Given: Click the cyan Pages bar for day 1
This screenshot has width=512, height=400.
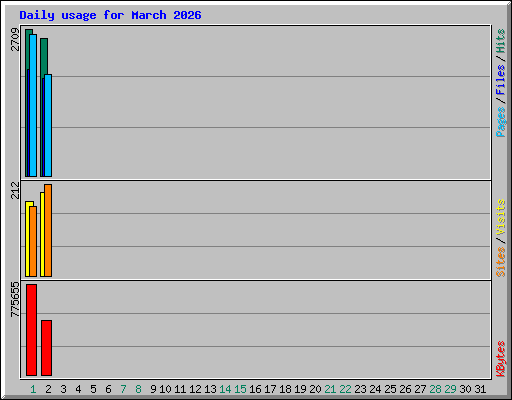Looking at the screenshot, I should (x=33, y=105).
